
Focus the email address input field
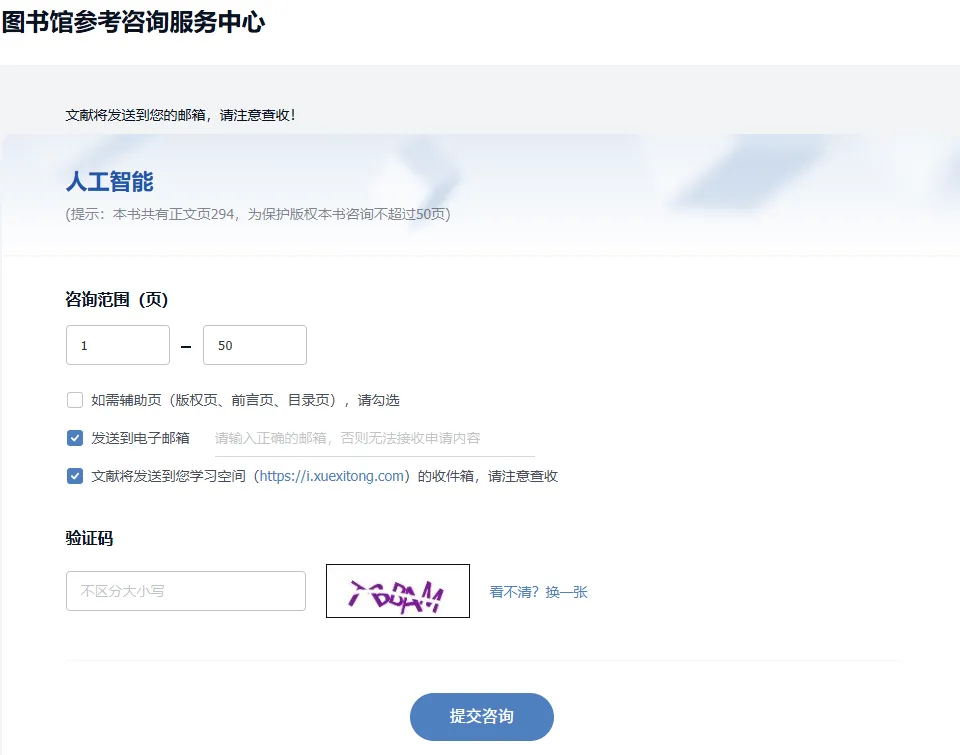tap(374, 438)
